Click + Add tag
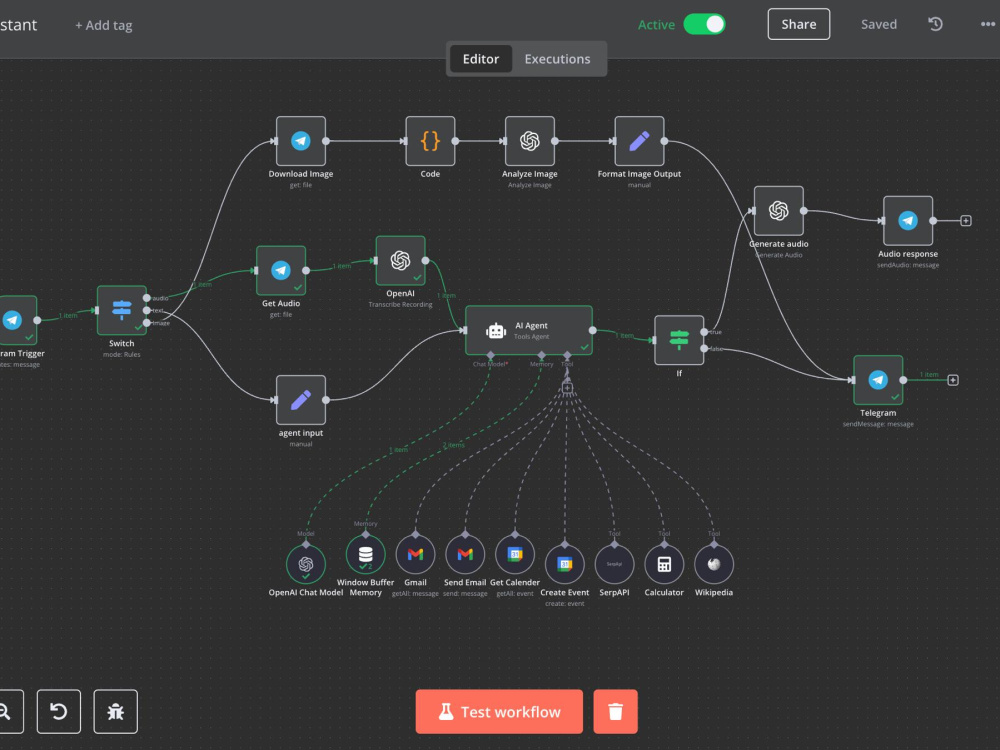The height and width of the screenshot is (750, 1000). (x=104, y=26)
